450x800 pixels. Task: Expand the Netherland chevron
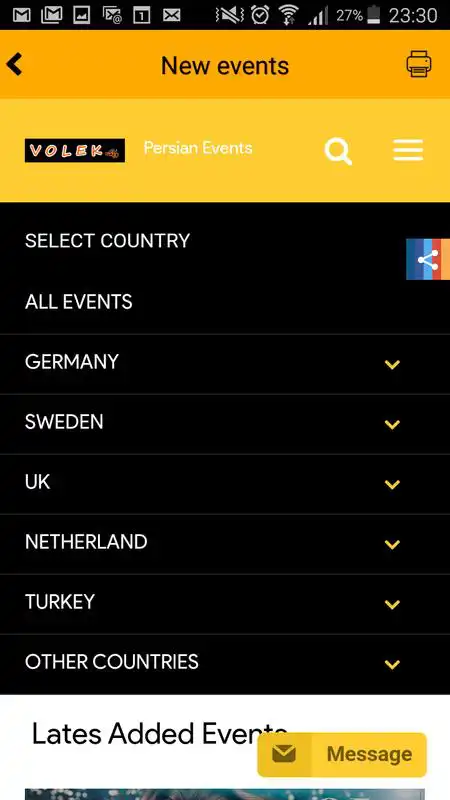(392, 544)
